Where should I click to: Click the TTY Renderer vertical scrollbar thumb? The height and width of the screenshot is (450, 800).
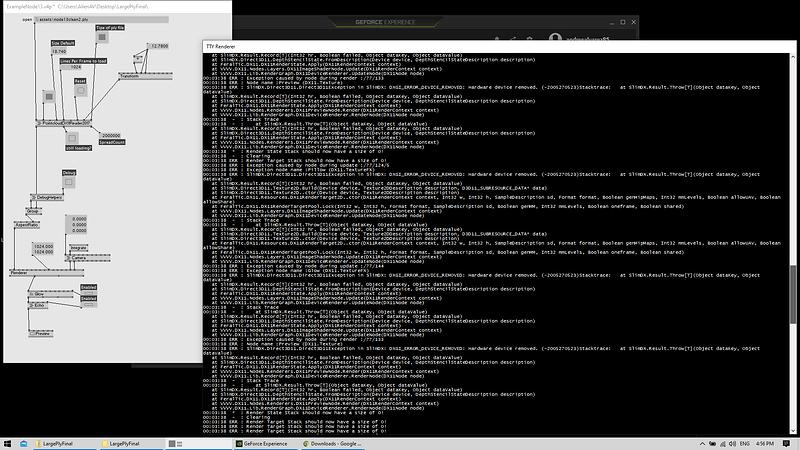793,294
